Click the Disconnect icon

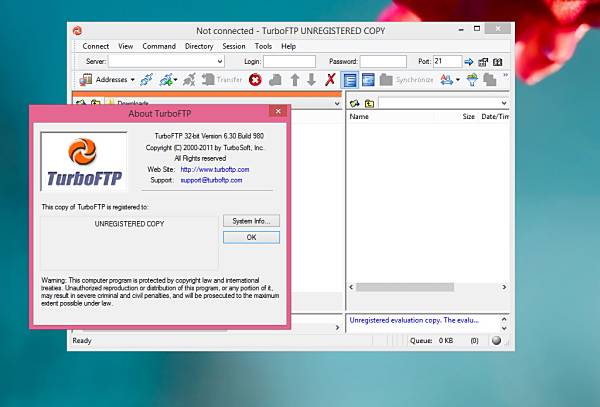[189, 80]
